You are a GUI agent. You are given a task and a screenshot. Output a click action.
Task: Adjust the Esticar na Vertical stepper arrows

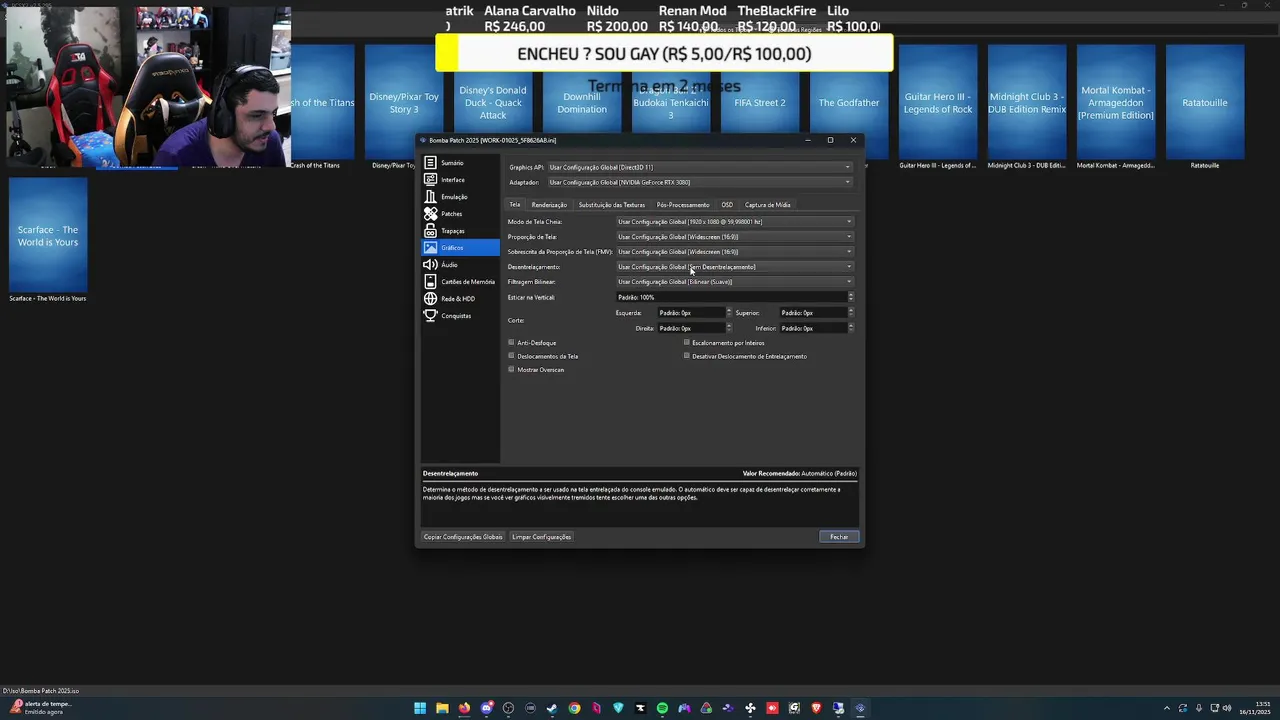pyautogui.click(x=851, y=297)
